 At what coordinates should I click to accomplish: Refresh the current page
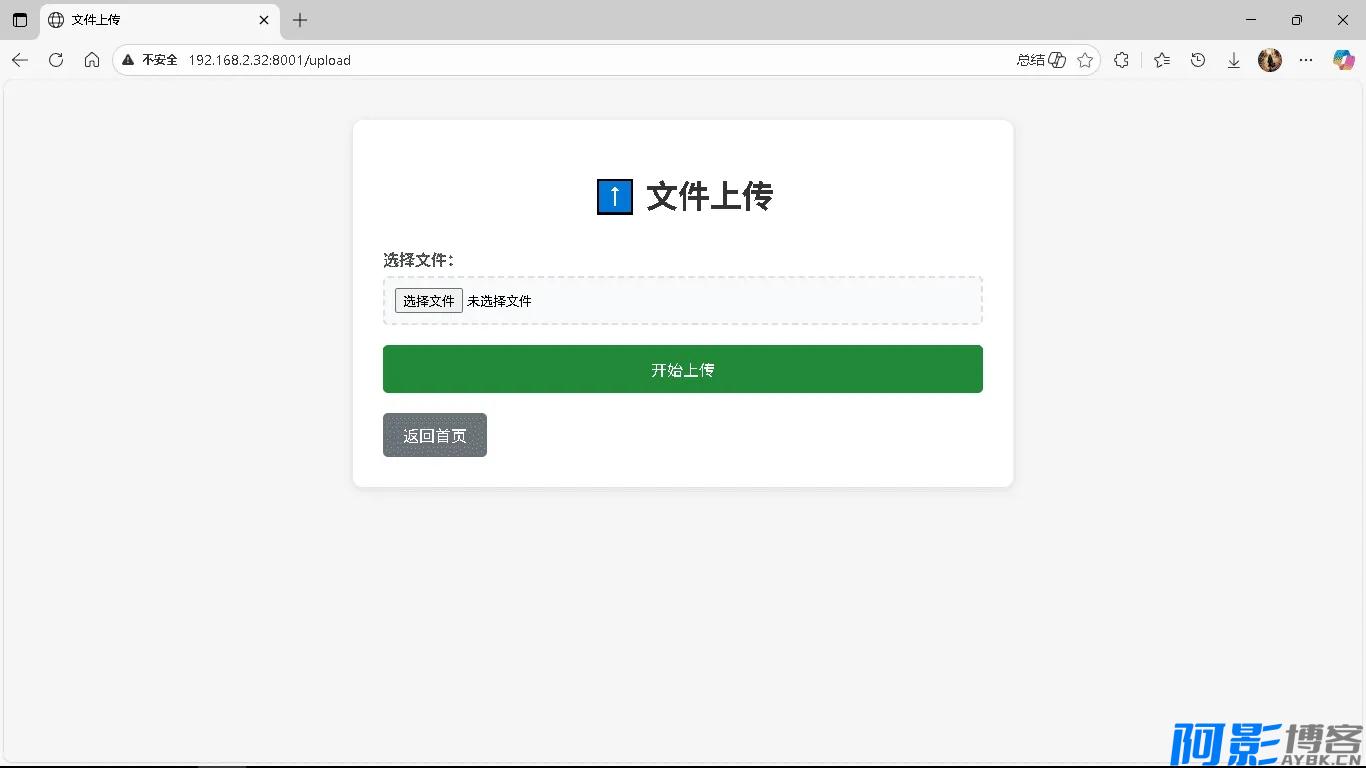[56, 60]
